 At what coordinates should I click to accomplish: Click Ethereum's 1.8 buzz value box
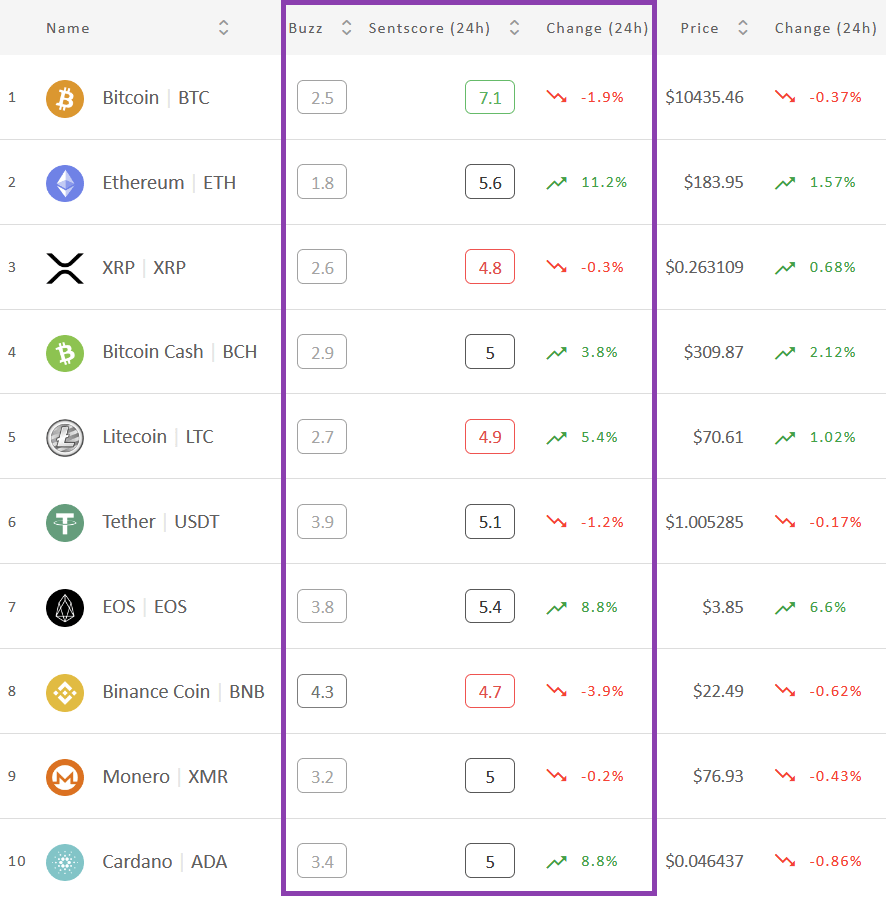(x=322, y=182)
